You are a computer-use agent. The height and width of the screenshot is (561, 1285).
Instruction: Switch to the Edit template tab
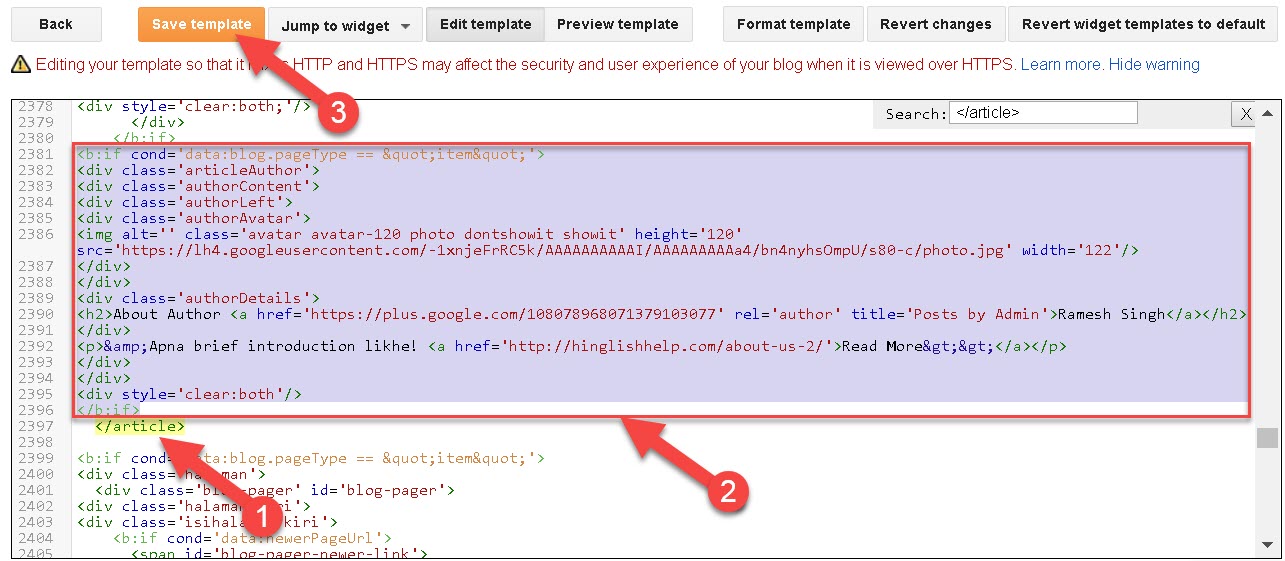(485, 24)
